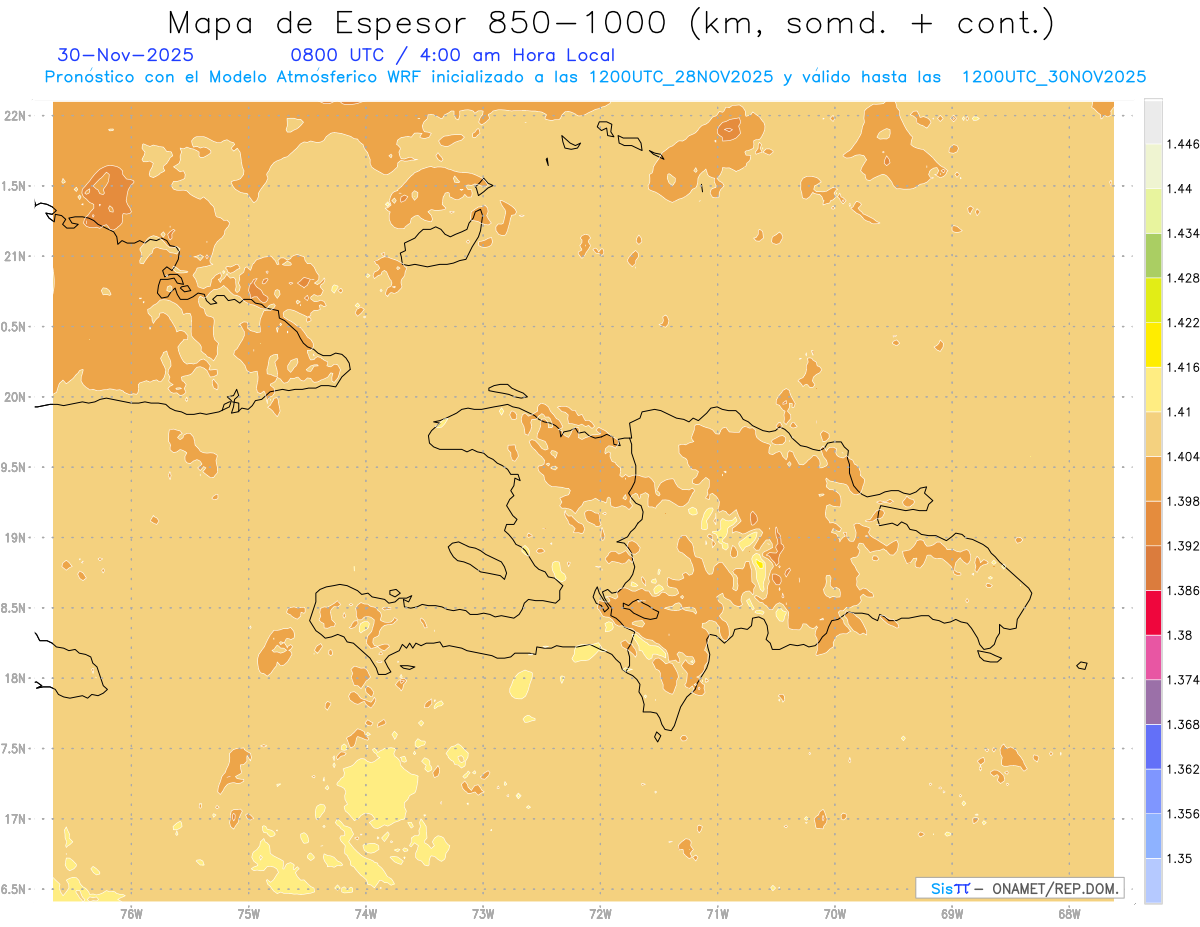Select the colorbar value "1.368"

pyautogui.click(x=1183, y=724)
